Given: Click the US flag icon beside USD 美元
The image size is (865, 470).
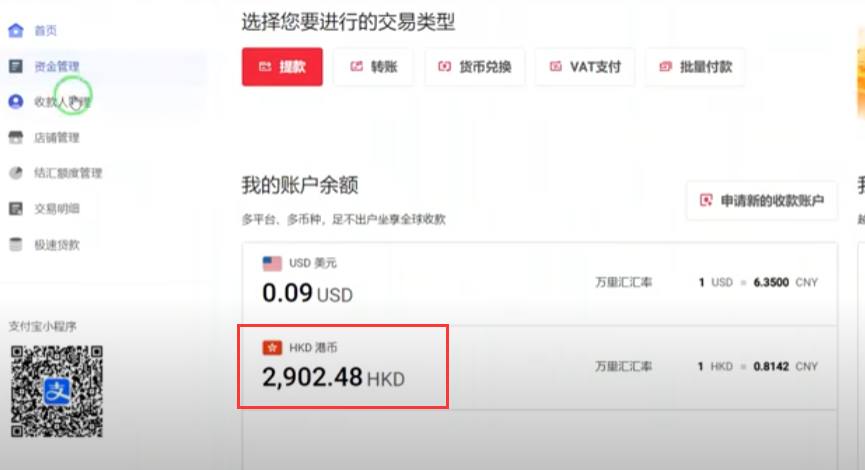Looking at the screenshot, I should [272, 264].
